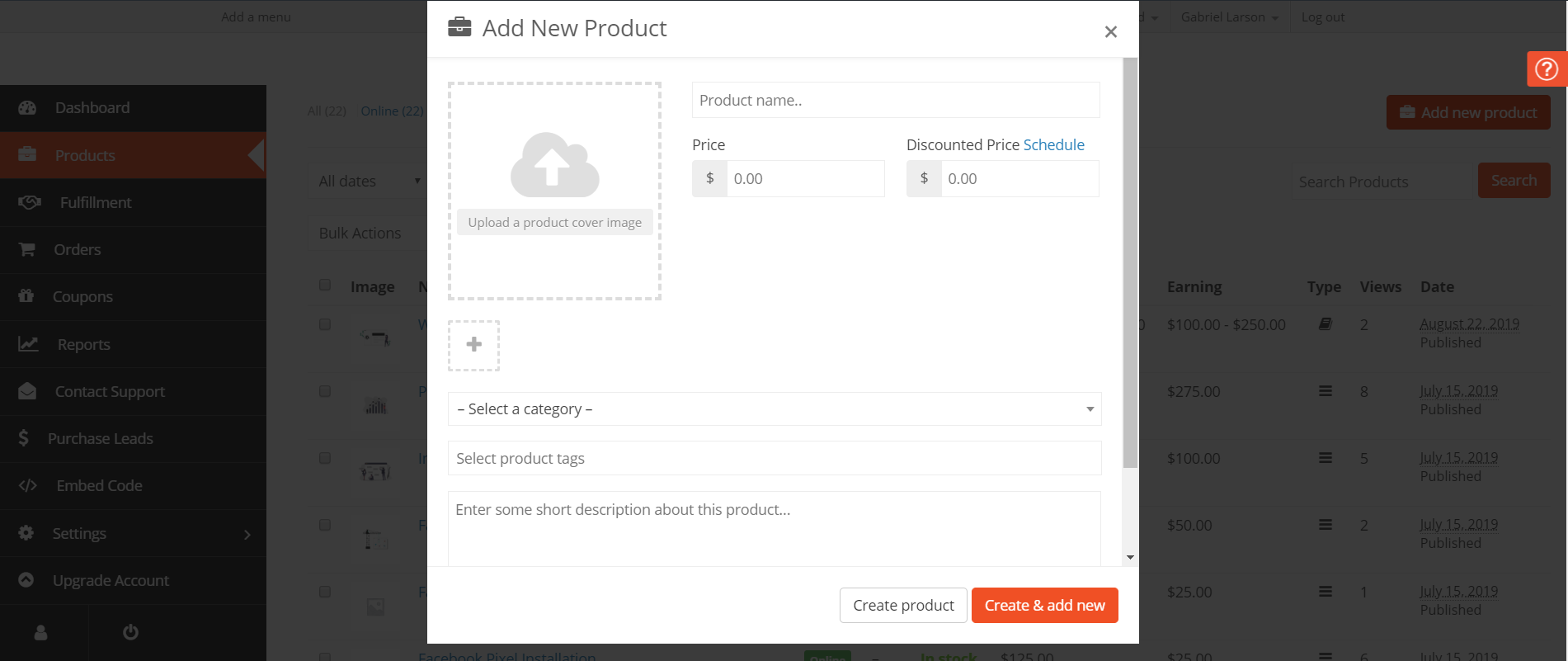Check the second product row checkbox
This screenshot has height=661, width=1568.
[x=325, y=391]
